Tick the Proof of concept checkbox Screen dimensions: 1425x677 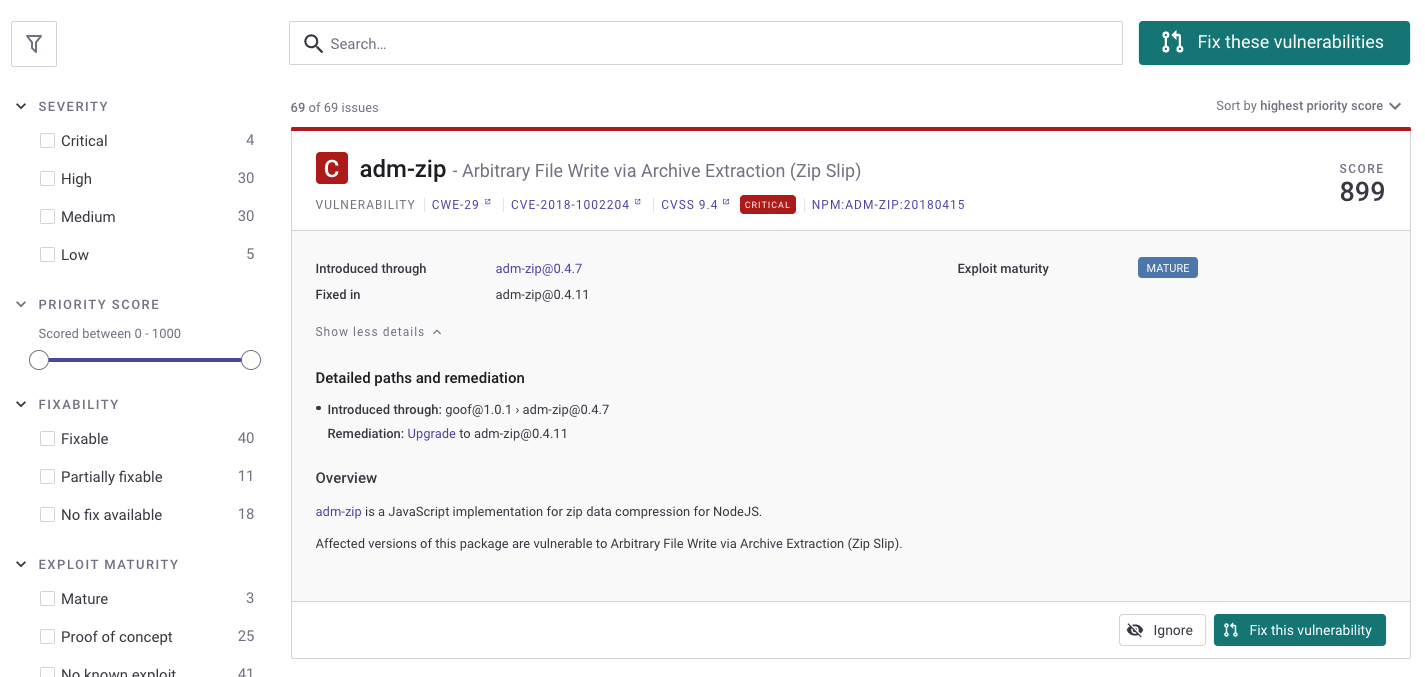point(47,637)
